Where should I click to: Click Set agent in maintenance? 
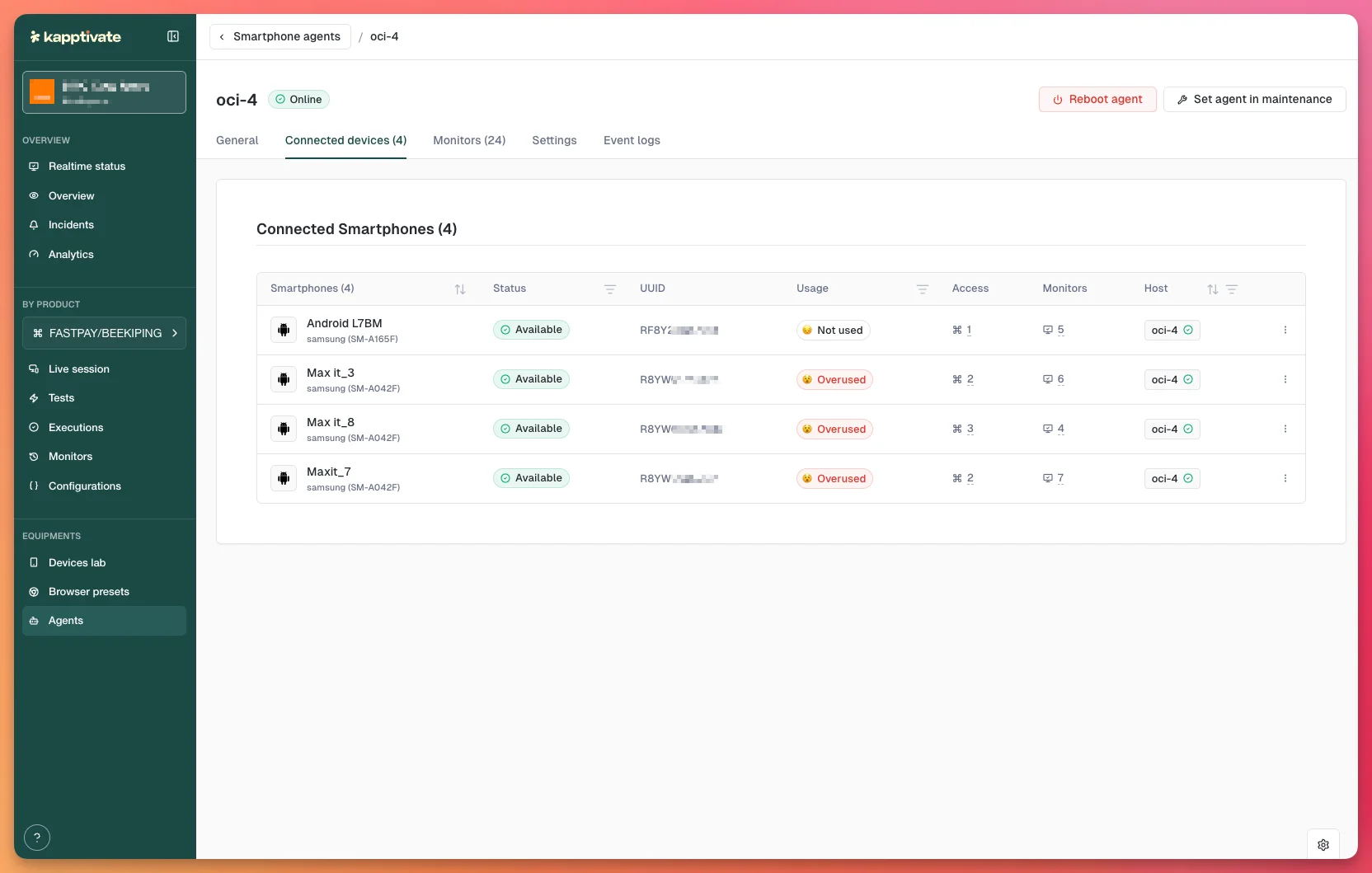click(x=1254, y=100)
